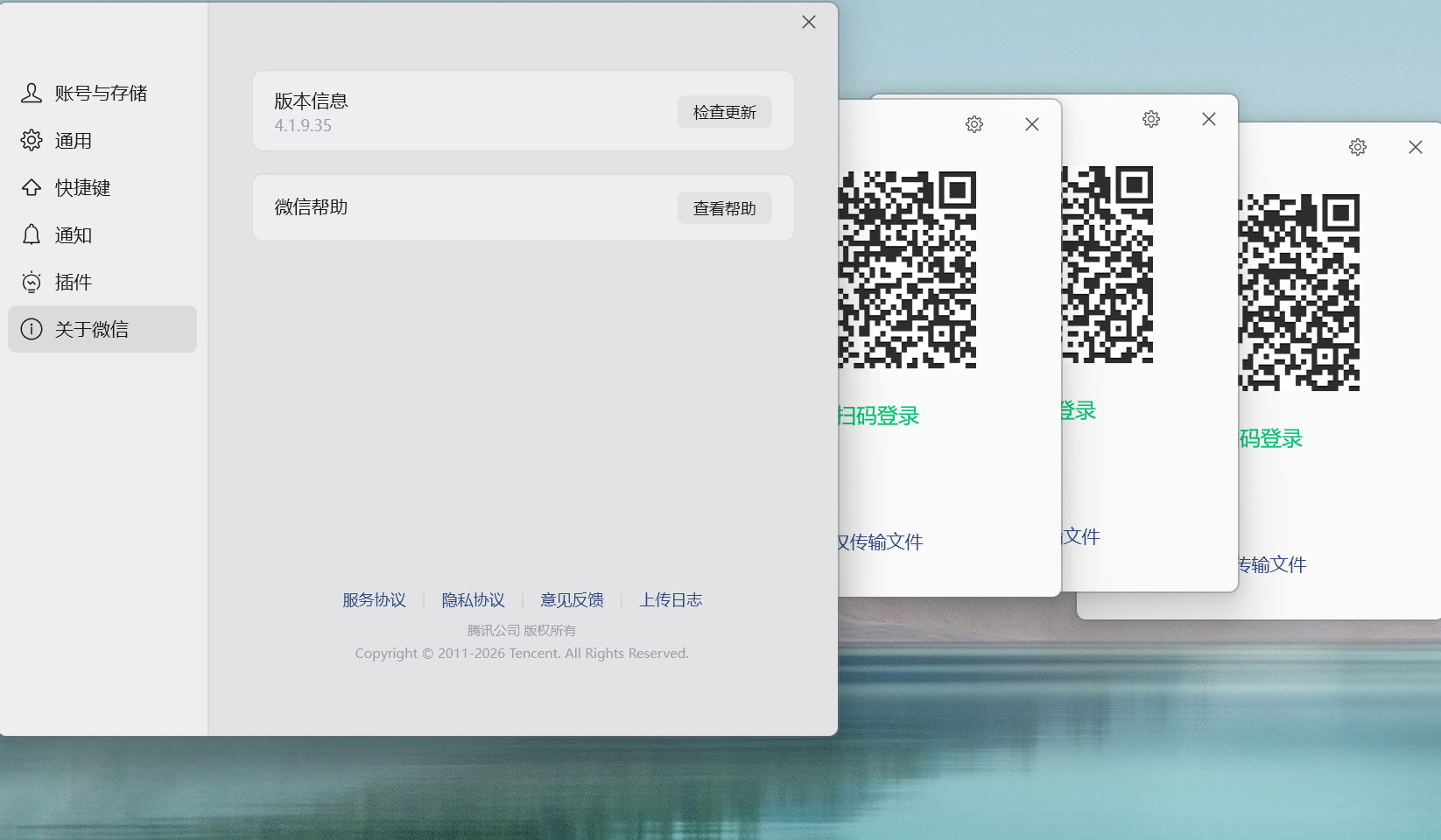Viewport: 1441px width, 840px height.
Task: Click 文件 link in middle login window
Action: [x=1081, y=537]
